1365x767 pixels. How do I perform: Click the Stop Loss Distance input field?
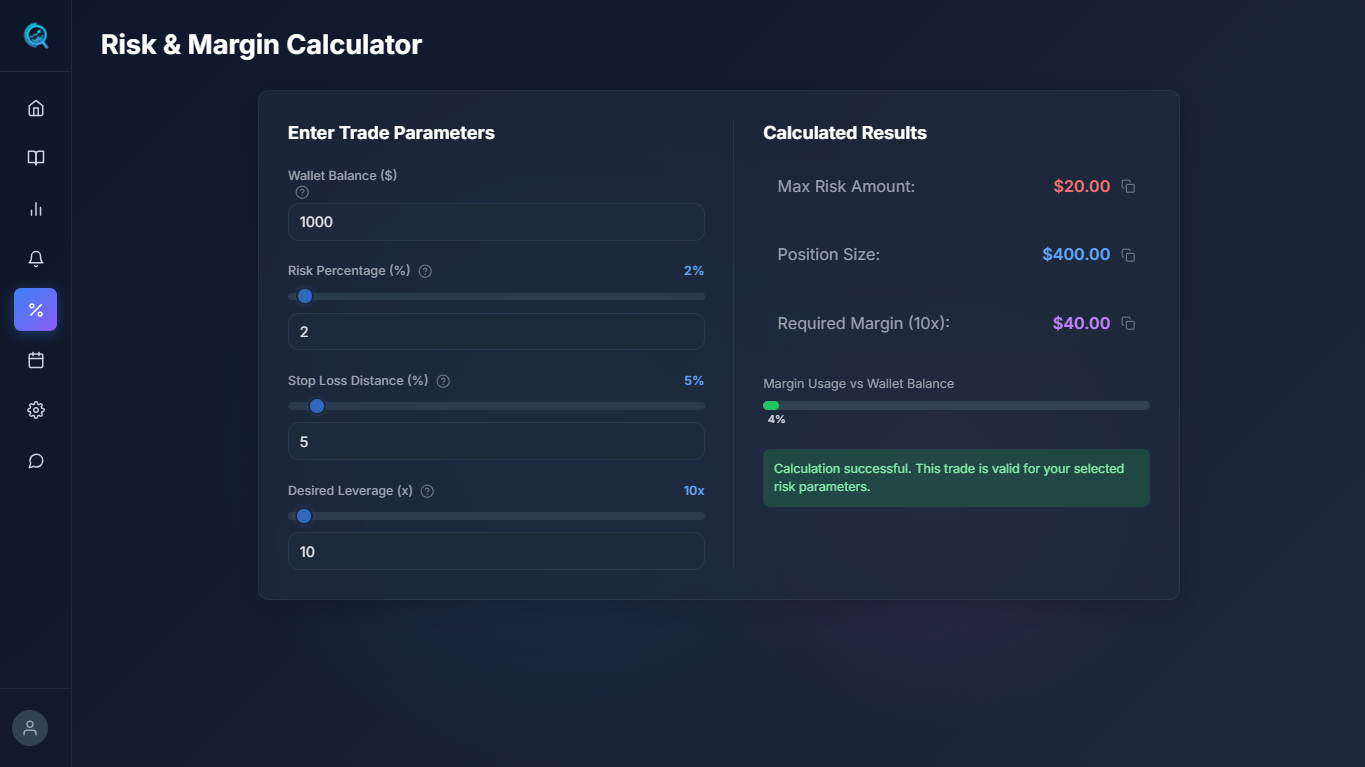click(x=496, y=441)
